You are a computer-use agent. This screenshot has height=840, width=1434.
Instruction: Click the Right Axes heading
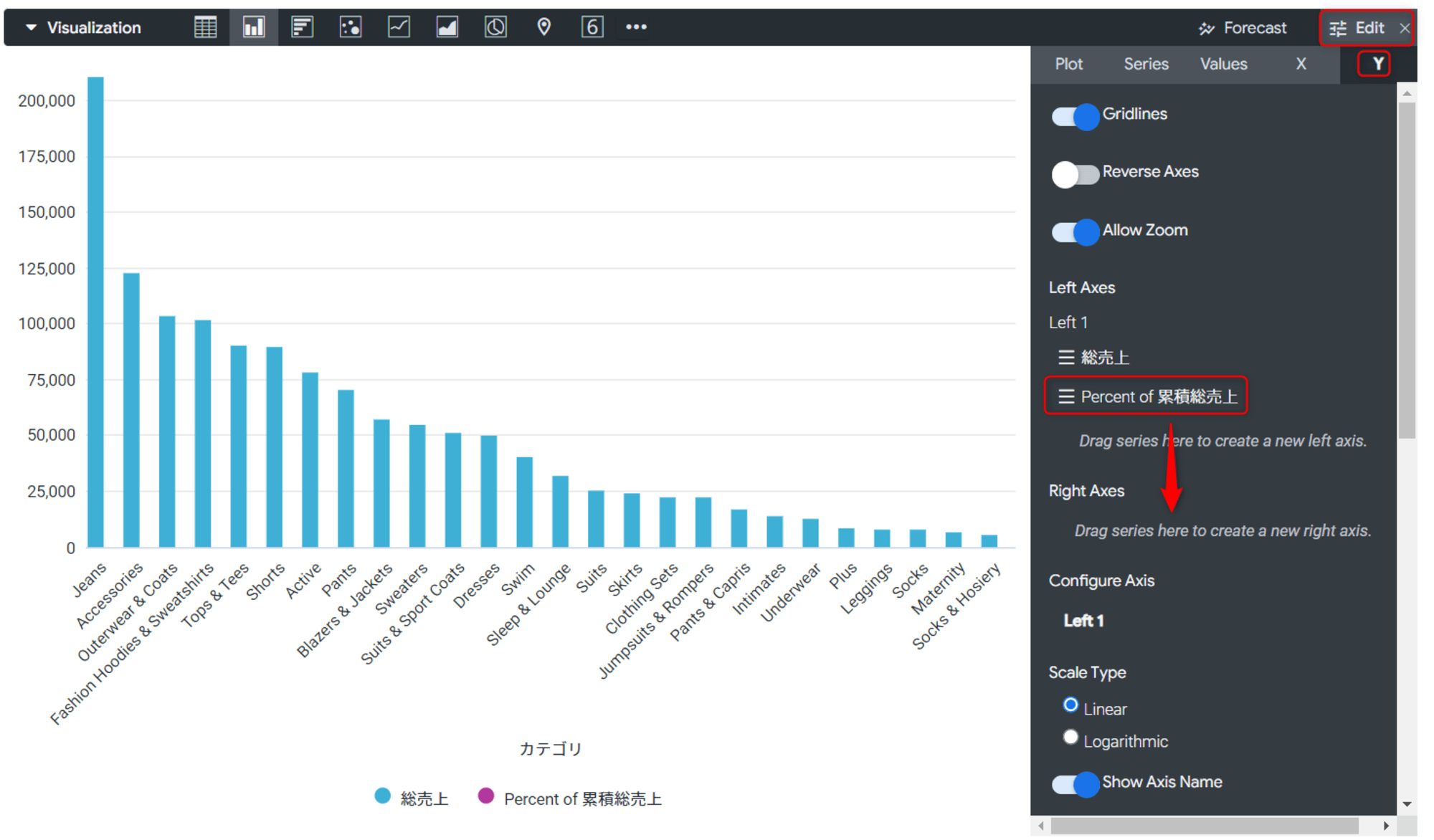point(1086,491)
